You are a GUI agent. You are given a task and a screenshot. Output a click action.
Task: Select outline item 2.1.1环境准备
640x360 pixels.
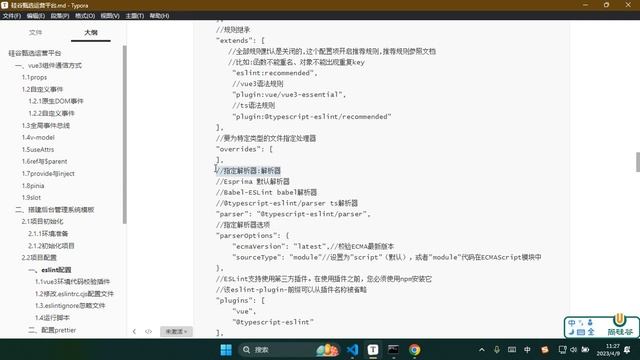click(x=48, y=233)
